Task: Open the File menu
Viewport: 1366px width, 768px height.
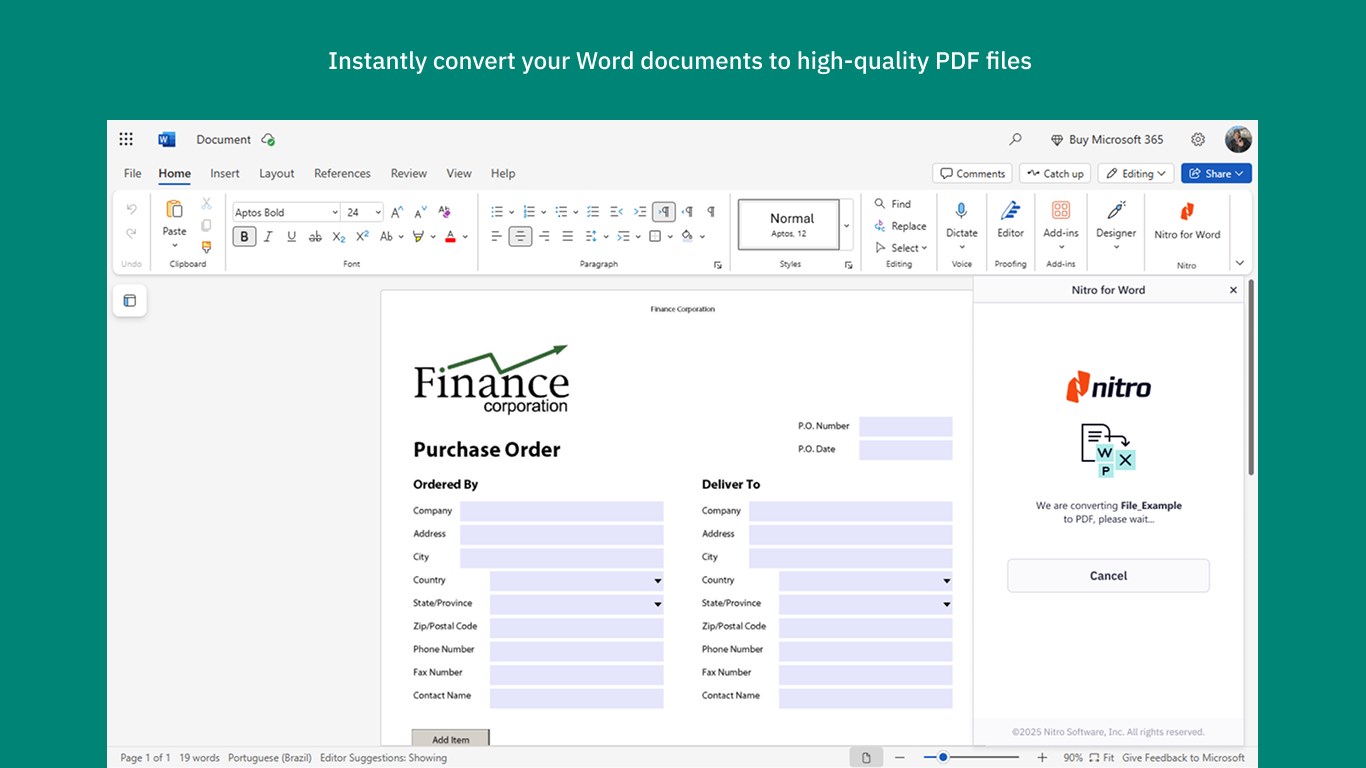Action: 132,173
